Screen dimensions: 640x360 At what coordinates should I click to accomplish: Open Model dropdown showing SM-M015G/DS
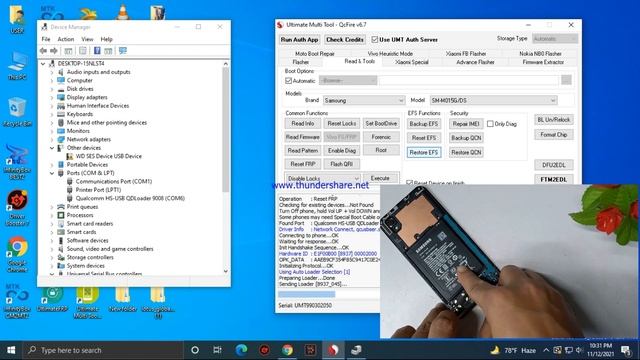[493, 100]
